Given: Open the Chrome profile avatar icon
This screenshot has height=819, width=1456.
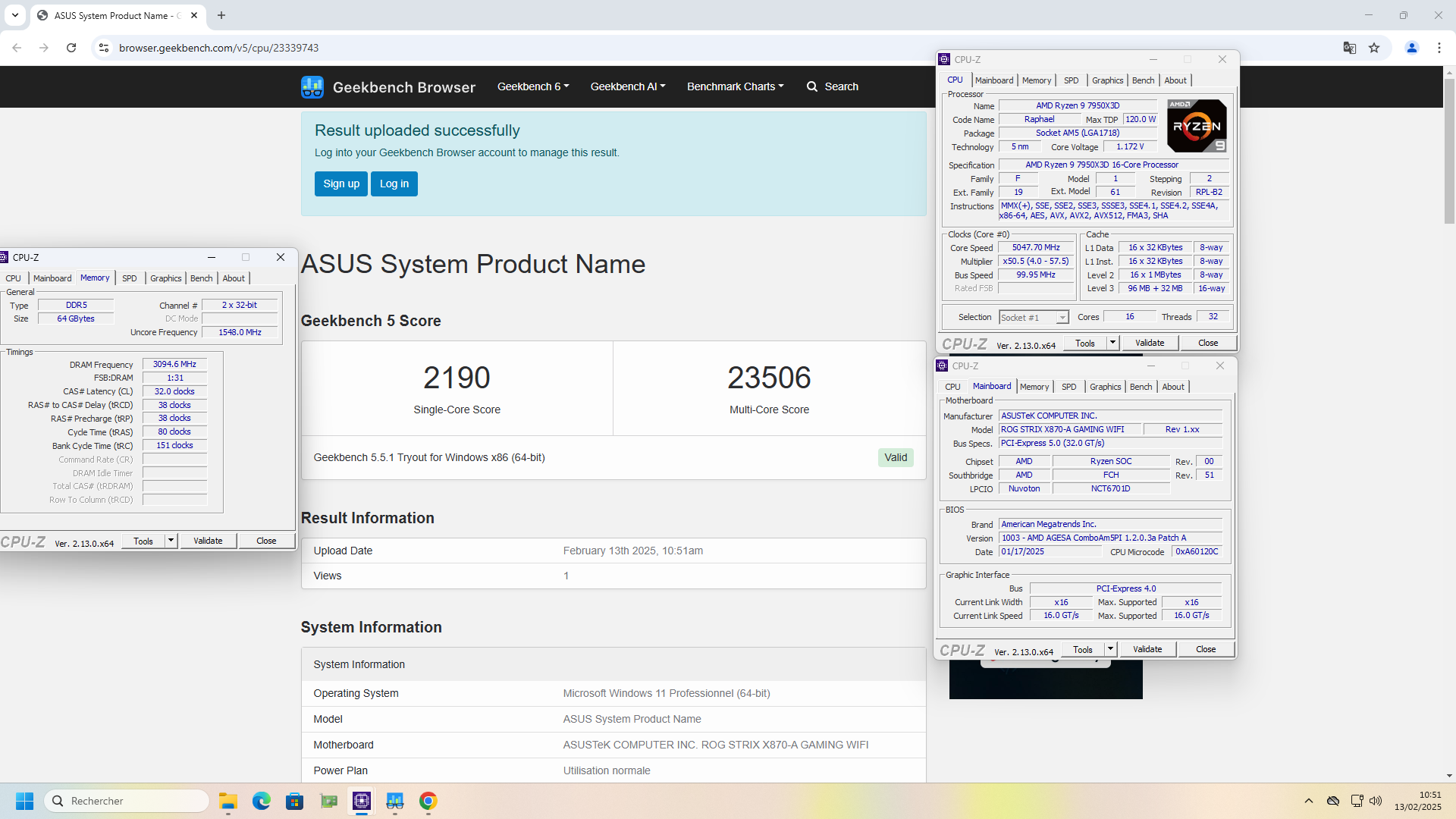Looking at the screenshot, I should tap(1411, 48).
